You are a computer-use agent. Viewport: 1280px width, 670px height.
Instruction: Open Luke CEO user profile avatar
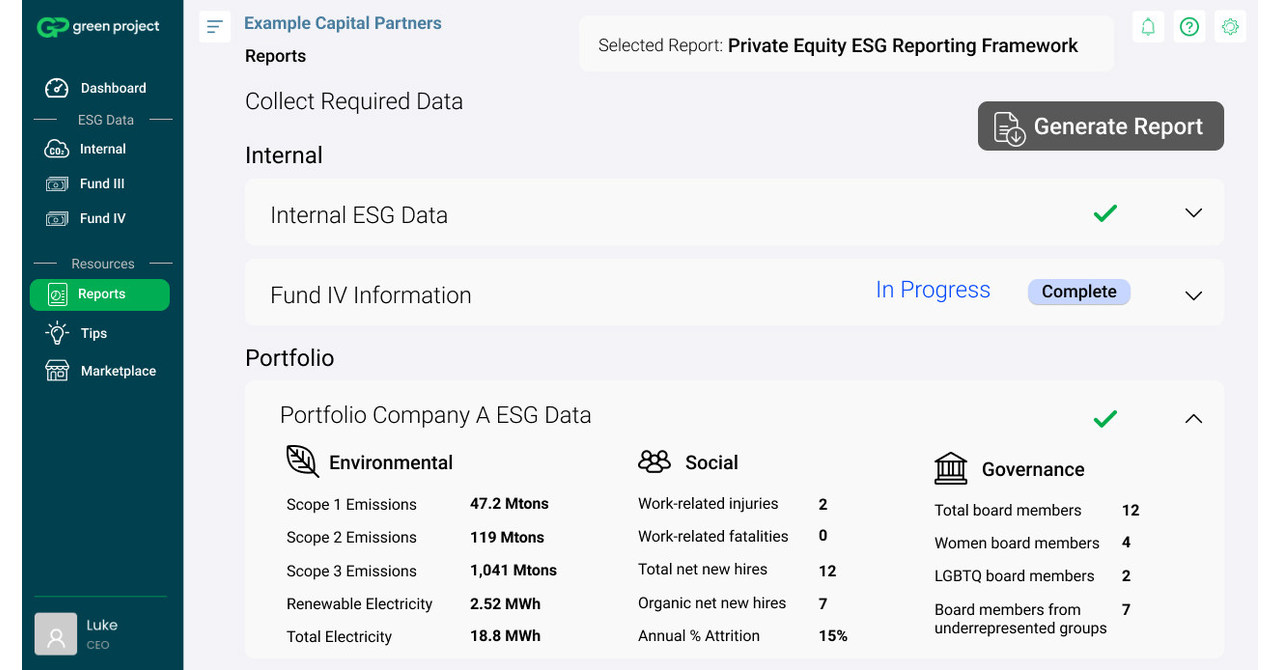coord(56,634)
